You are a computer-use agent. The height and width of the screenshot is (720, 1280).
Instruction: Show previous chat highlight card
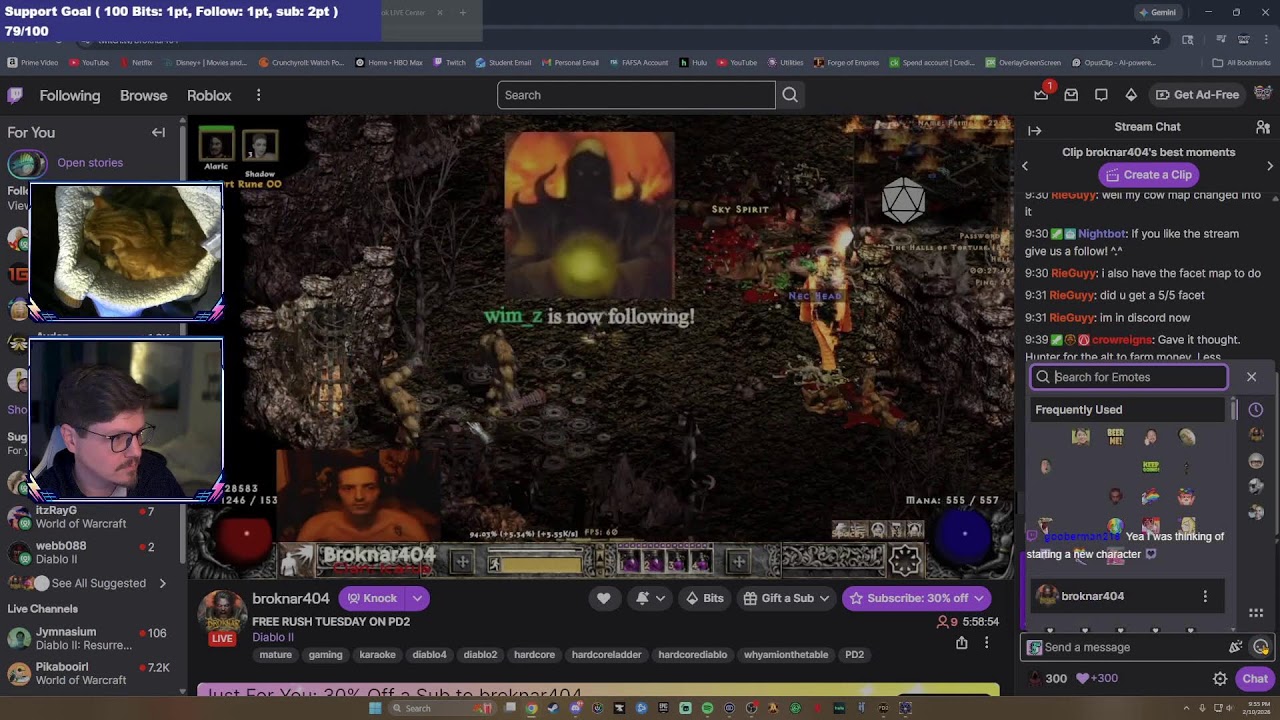[1024, 166]
